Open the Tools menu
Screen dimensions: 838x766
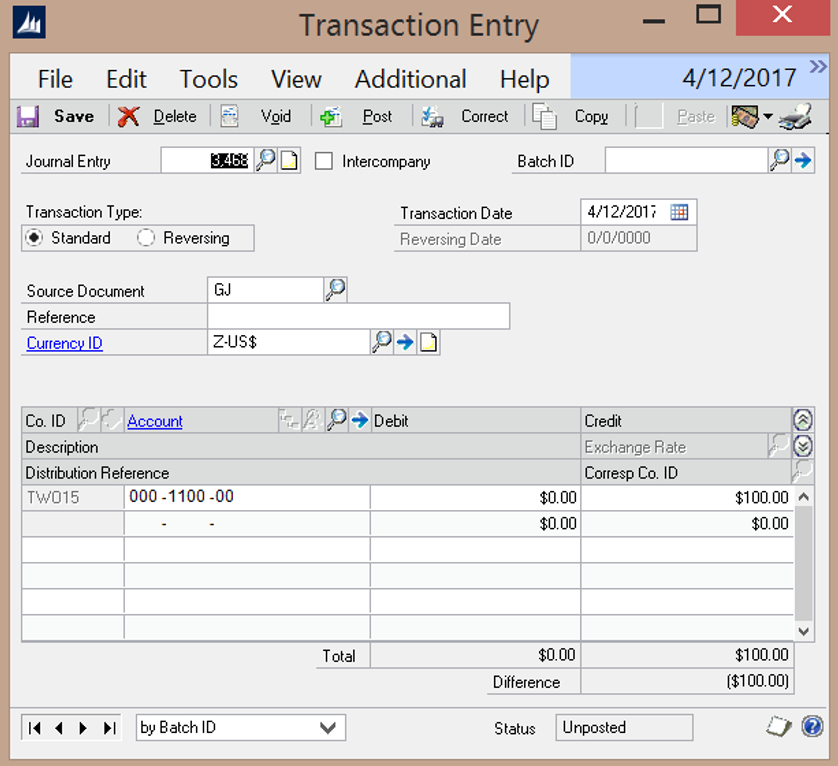point(208,79)
